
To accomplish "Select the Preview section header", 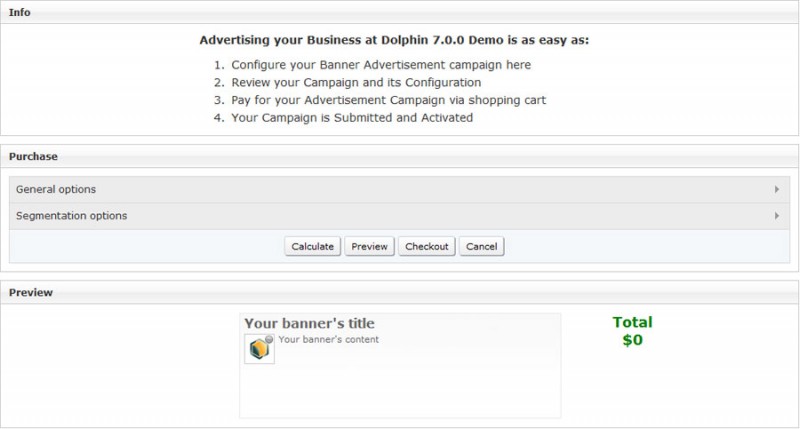I will pos(31,293).
